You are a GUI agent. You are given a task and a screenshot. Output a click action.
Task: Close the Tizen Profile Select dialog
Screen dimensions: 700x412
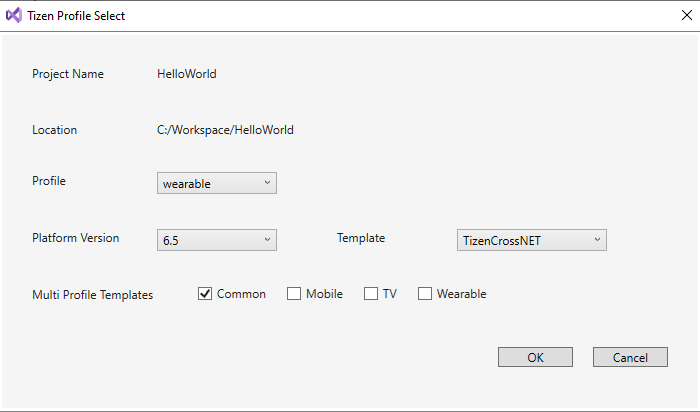coord(685,16)
